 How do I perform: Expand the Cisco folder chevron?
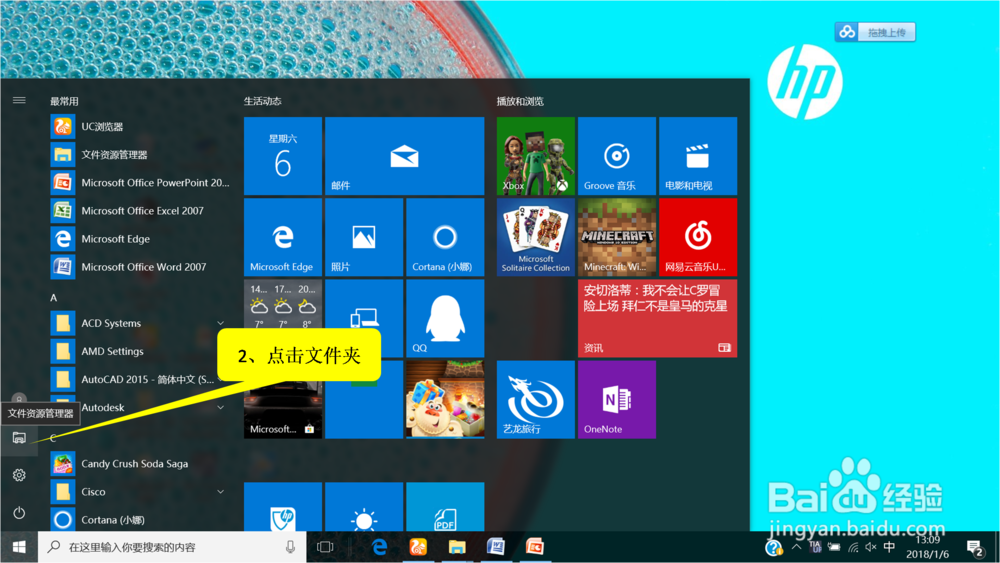(x=221, y=492)
